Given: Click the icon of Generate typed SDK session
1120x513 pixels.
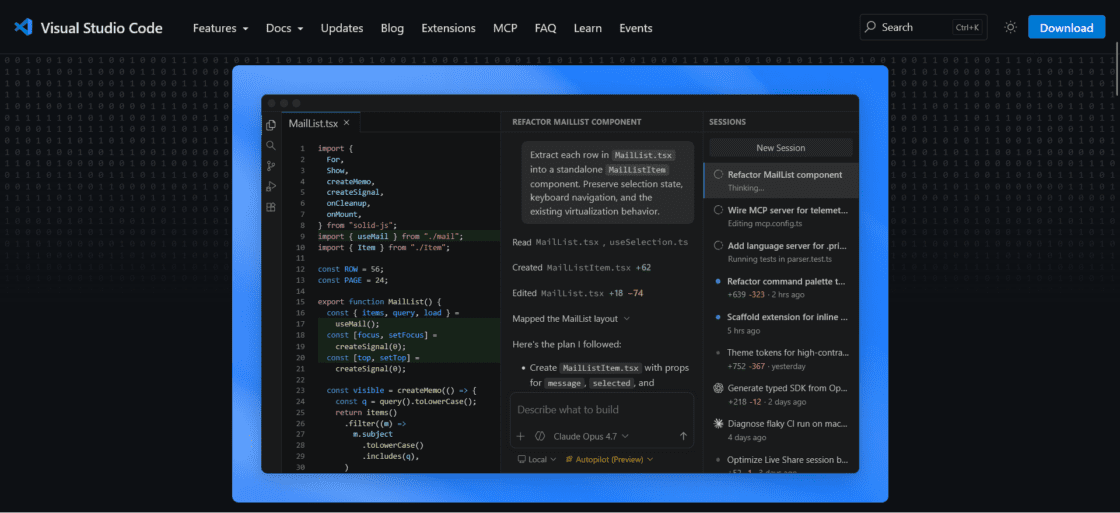Looking at the screenshot, I should (x=718, y=388).
